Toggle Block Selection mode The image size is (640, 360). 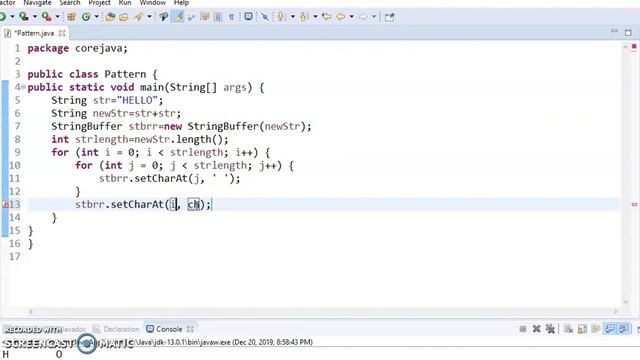[218, 17]
